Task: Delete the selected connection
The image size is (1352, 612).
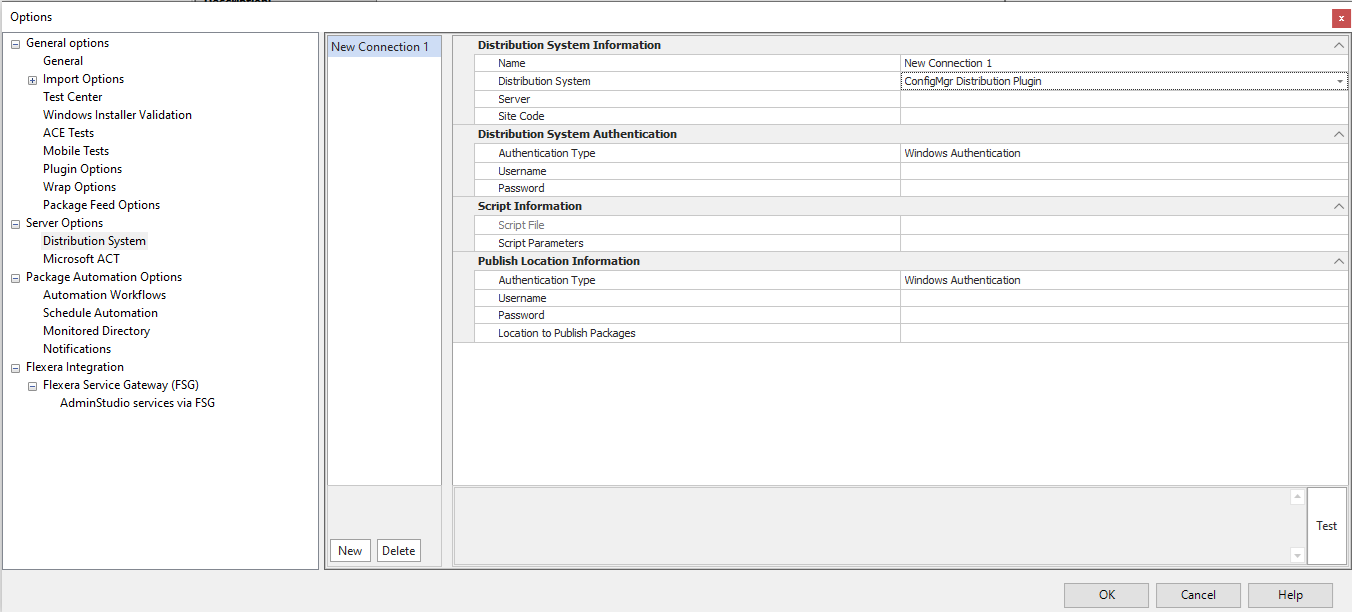Action: click(x=398, y=551)
